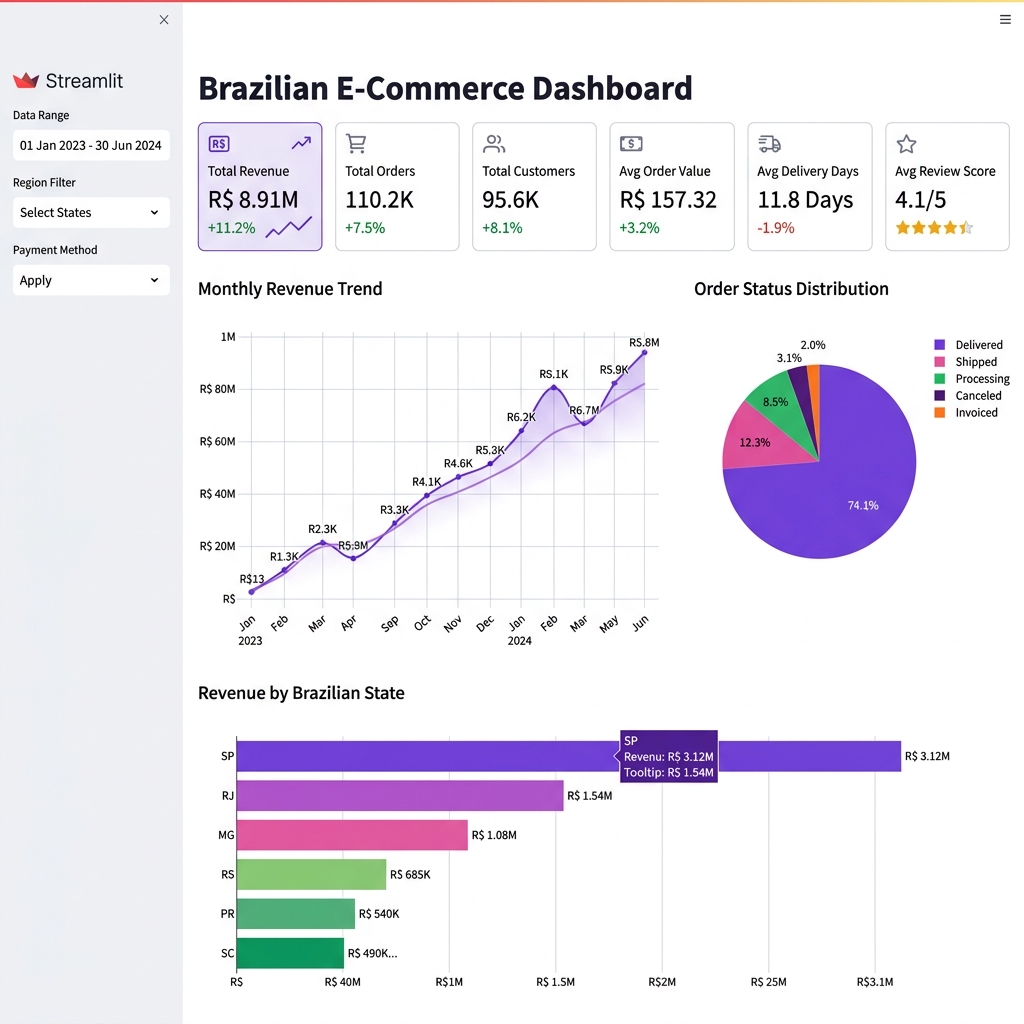Click the R$ 80M y-axis label
Screen dimensions: 1024x1024
217,389
